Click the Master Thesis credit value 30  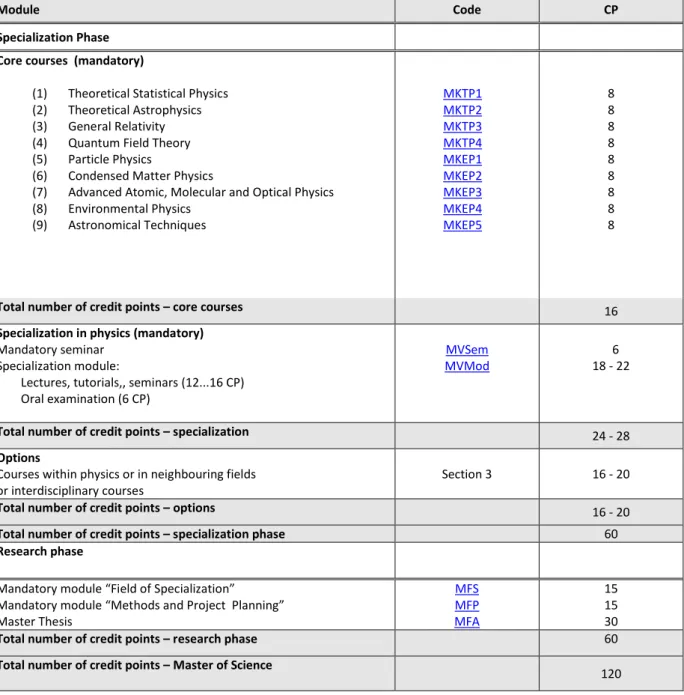(x=611, y=621)
